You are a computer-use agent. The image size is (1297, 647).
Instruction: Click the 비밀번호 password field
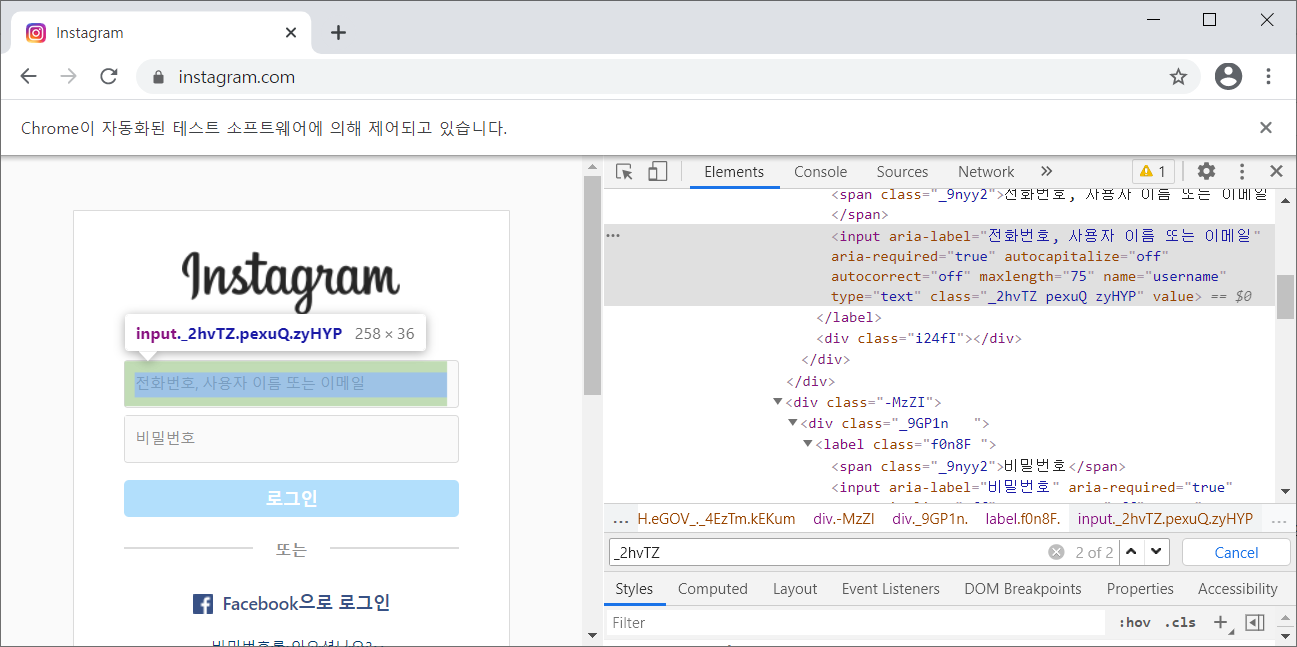pos(291,439)
